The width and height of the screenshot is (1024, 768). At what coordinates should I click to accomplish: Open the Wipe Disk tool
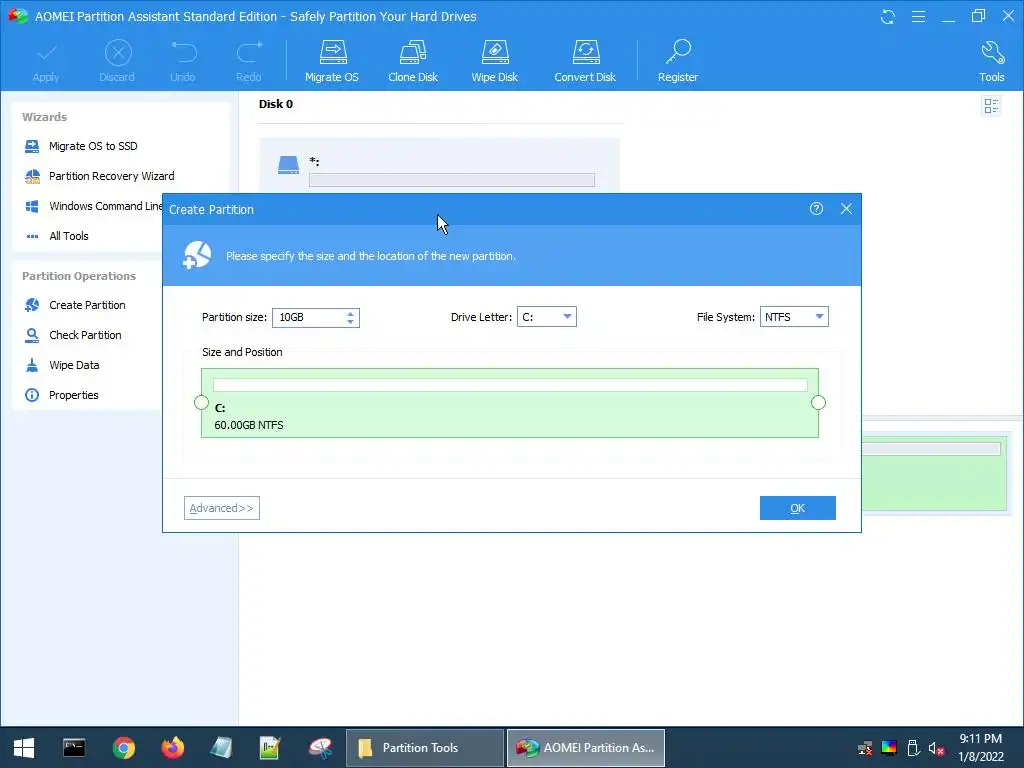coord(494,61)
